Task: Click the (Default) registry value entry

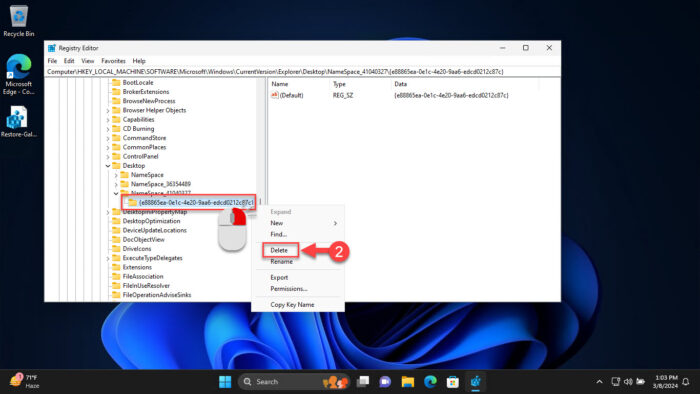Action: pos(288,95)
